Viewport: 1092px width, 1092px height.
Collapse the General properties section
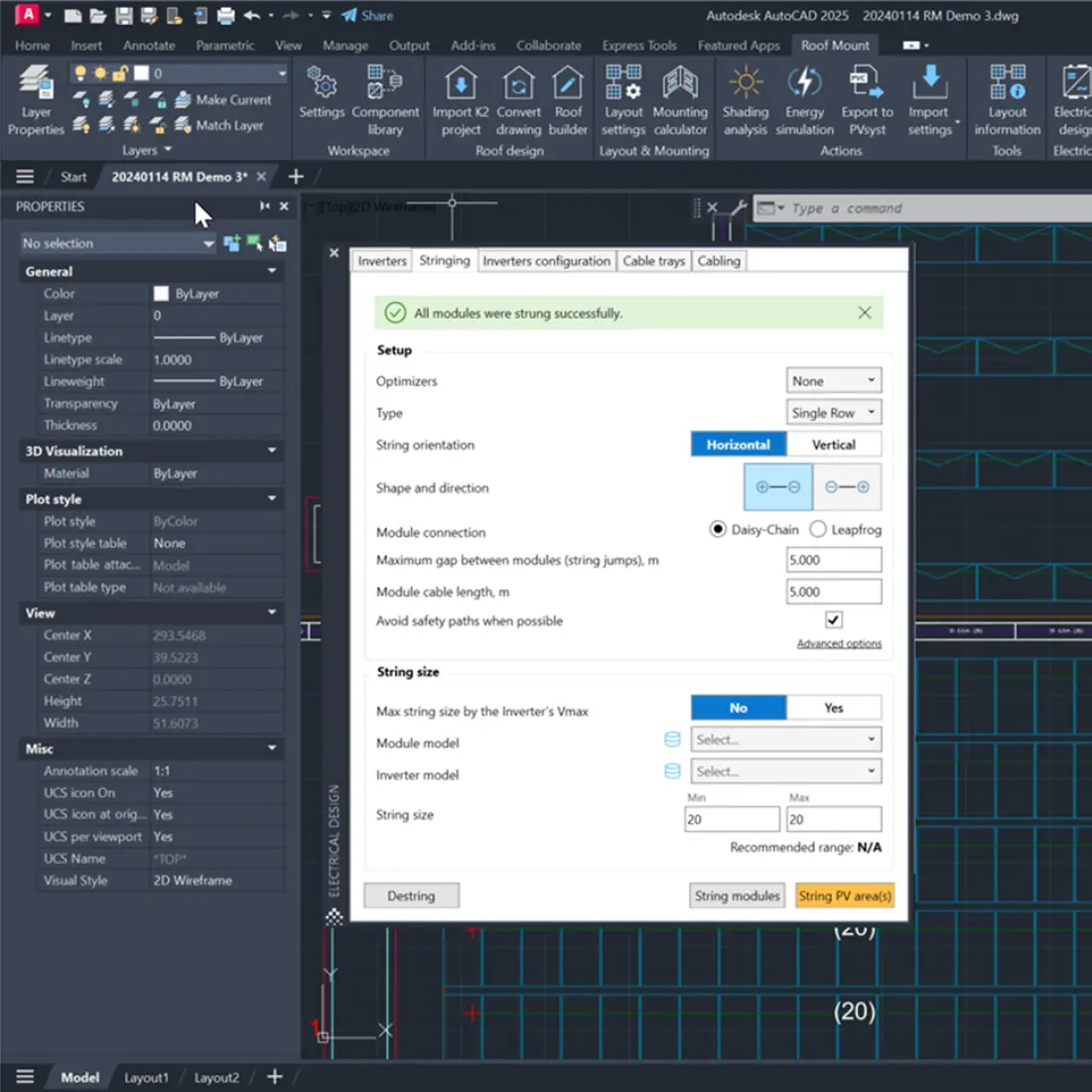click(272, 271)
